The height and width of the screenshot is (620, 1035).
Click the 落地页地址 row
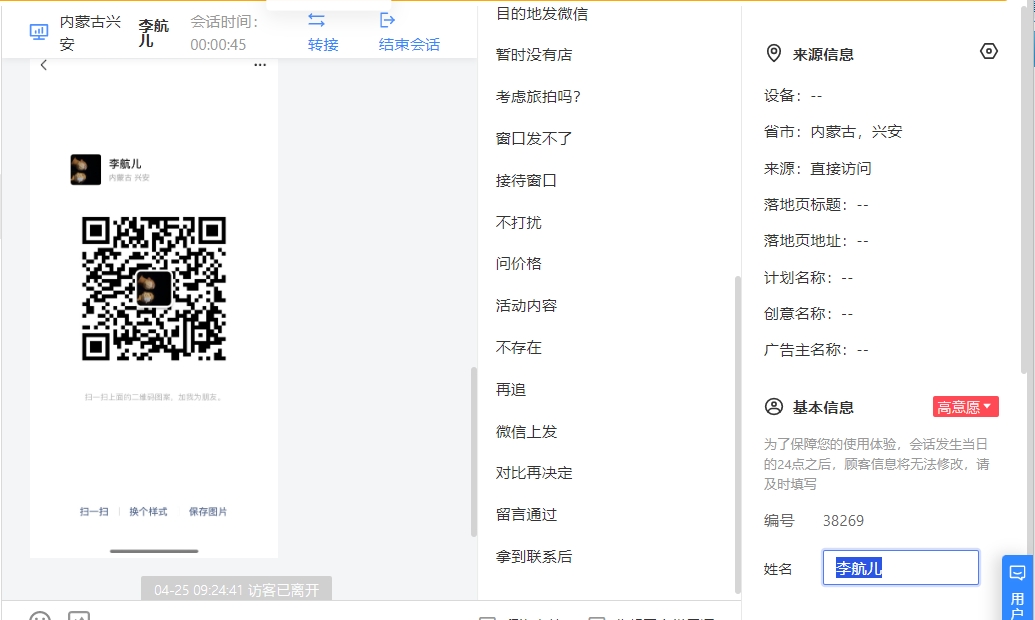[816, 241]
